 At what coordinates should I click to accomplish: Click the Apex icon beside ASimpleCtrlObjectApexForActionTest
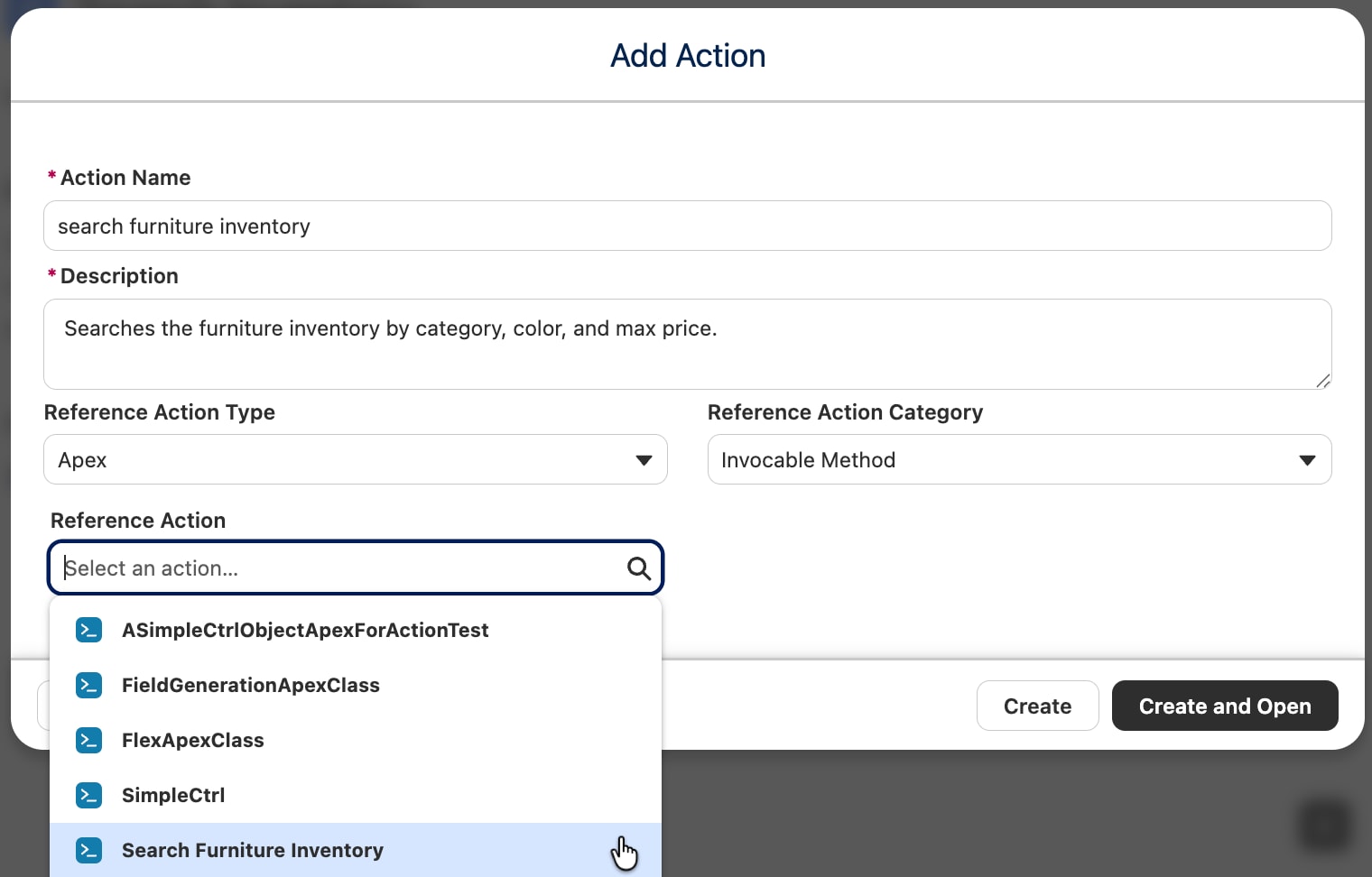[x=88, y=630]
